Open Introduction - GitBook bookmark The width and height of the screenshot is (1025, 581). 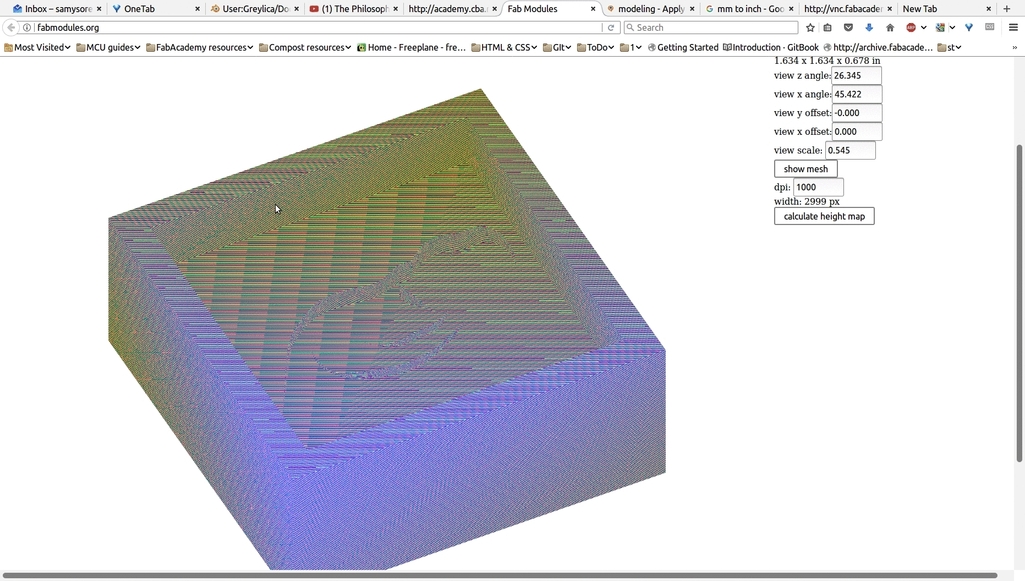pyautogui.click(x=771, y=47)
